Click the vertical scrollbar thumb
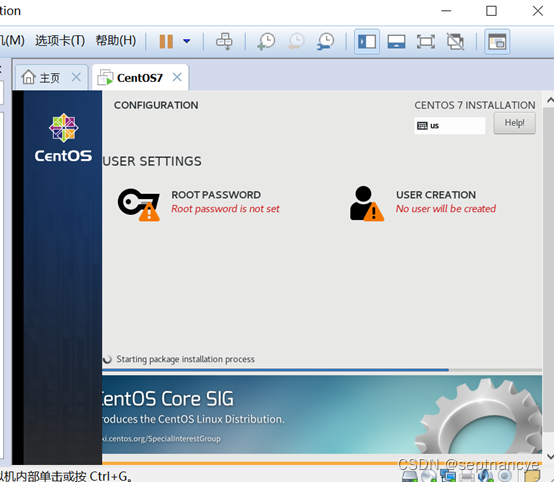The image size is (554, 482). pyautogui.click(x=549, y=269)
